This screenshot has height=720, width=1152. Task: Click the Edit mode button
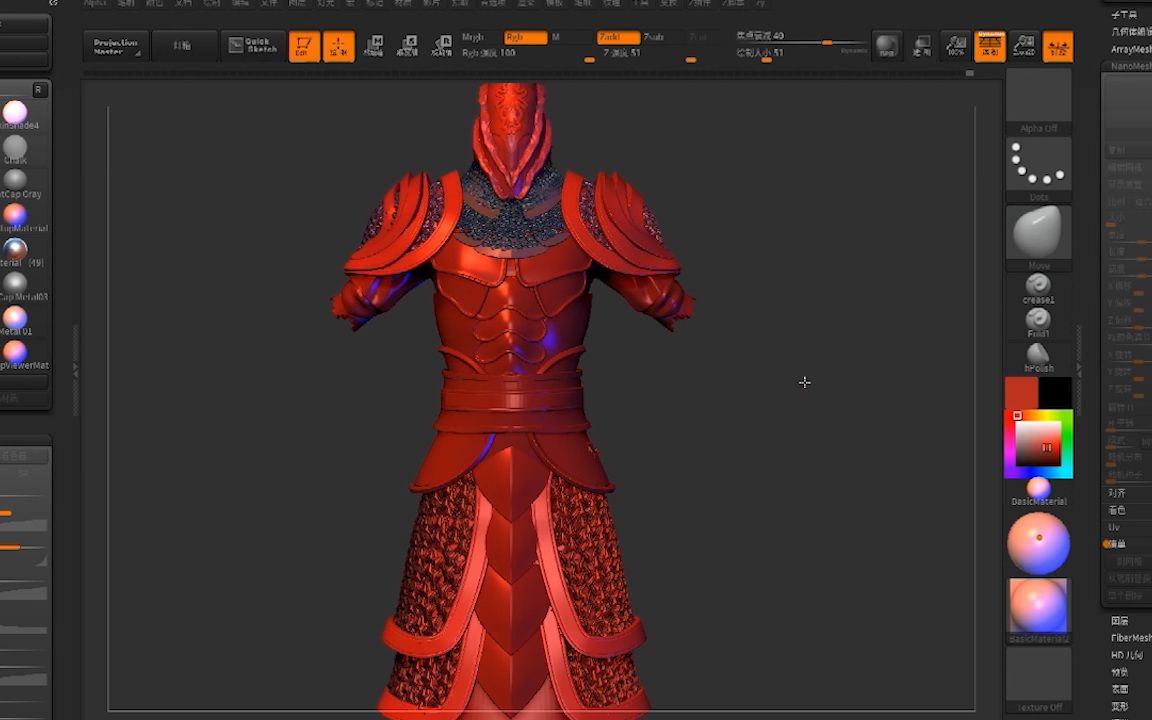tap(304, 47)
